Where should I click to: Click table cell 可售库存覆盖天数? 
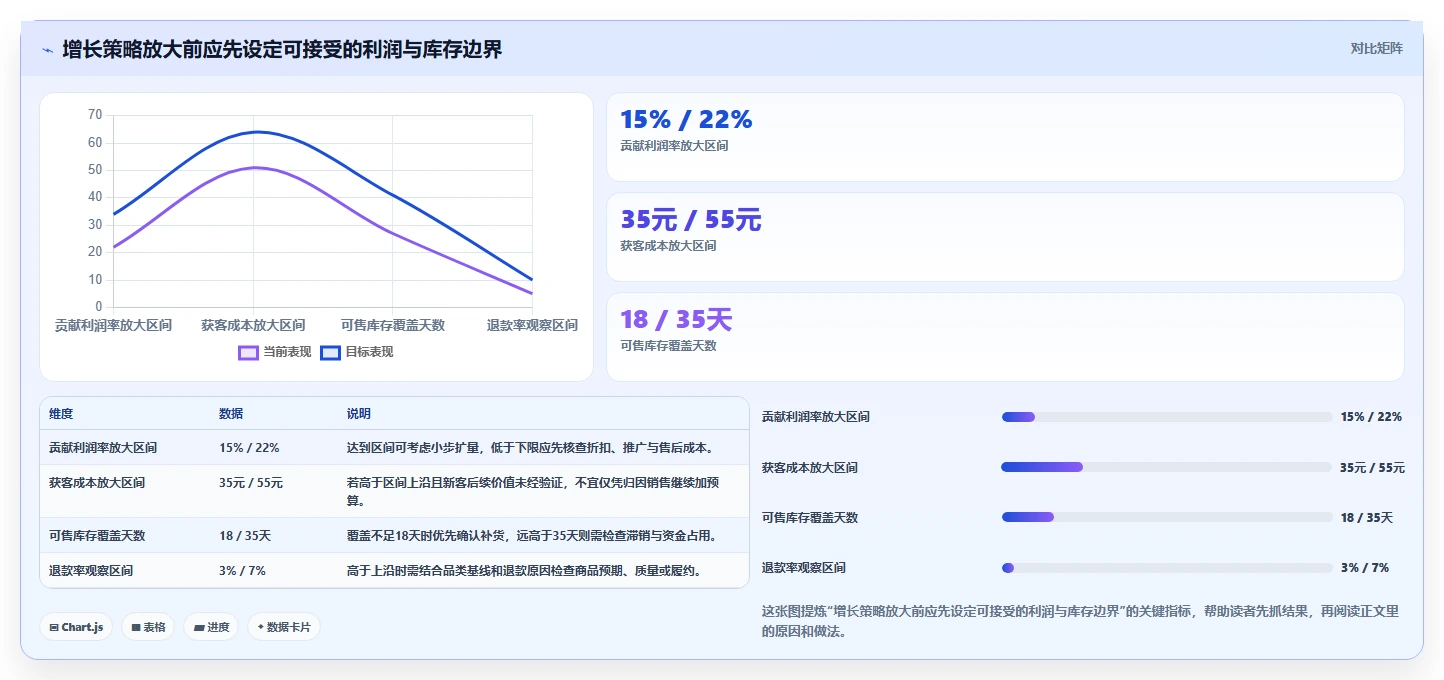(97, 536)
